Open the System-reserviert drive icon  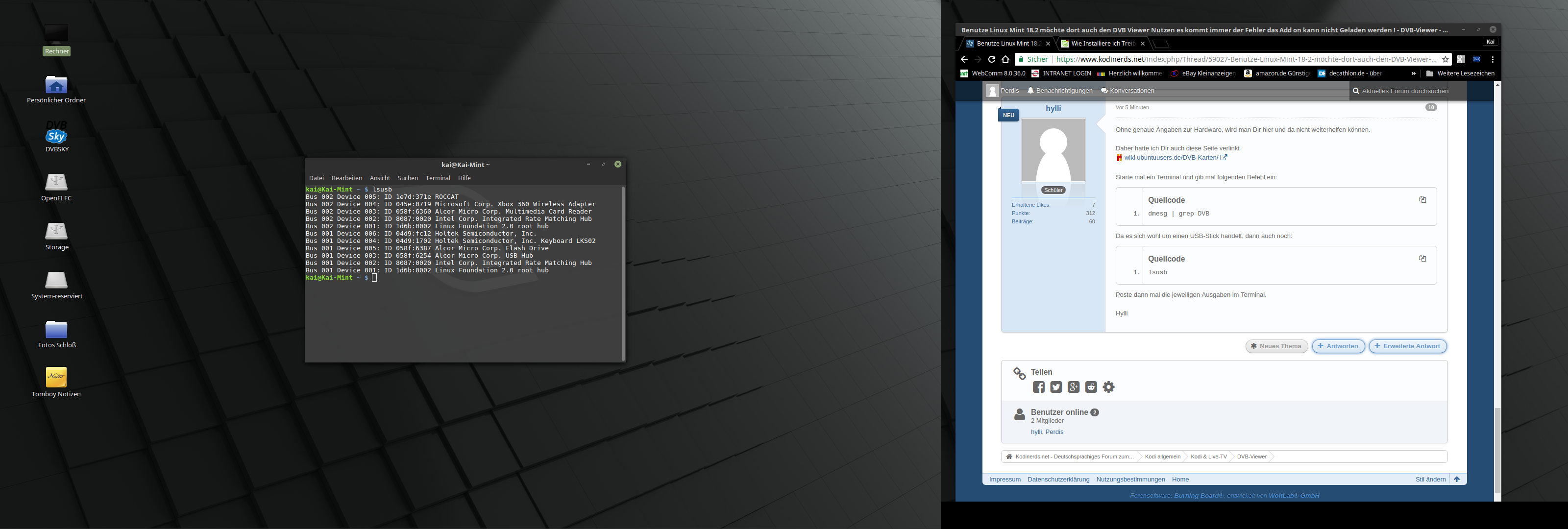pos(57,284)
